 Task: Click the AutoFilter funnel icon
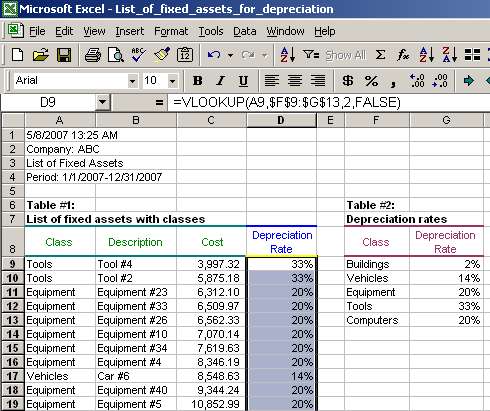point(311,54)
